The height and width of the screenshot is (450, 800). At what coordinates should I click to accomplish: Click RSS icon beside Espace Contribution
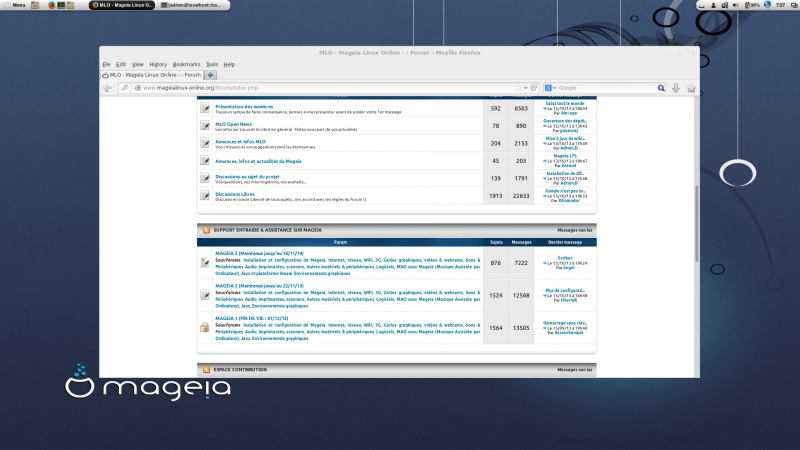[206, 369]
